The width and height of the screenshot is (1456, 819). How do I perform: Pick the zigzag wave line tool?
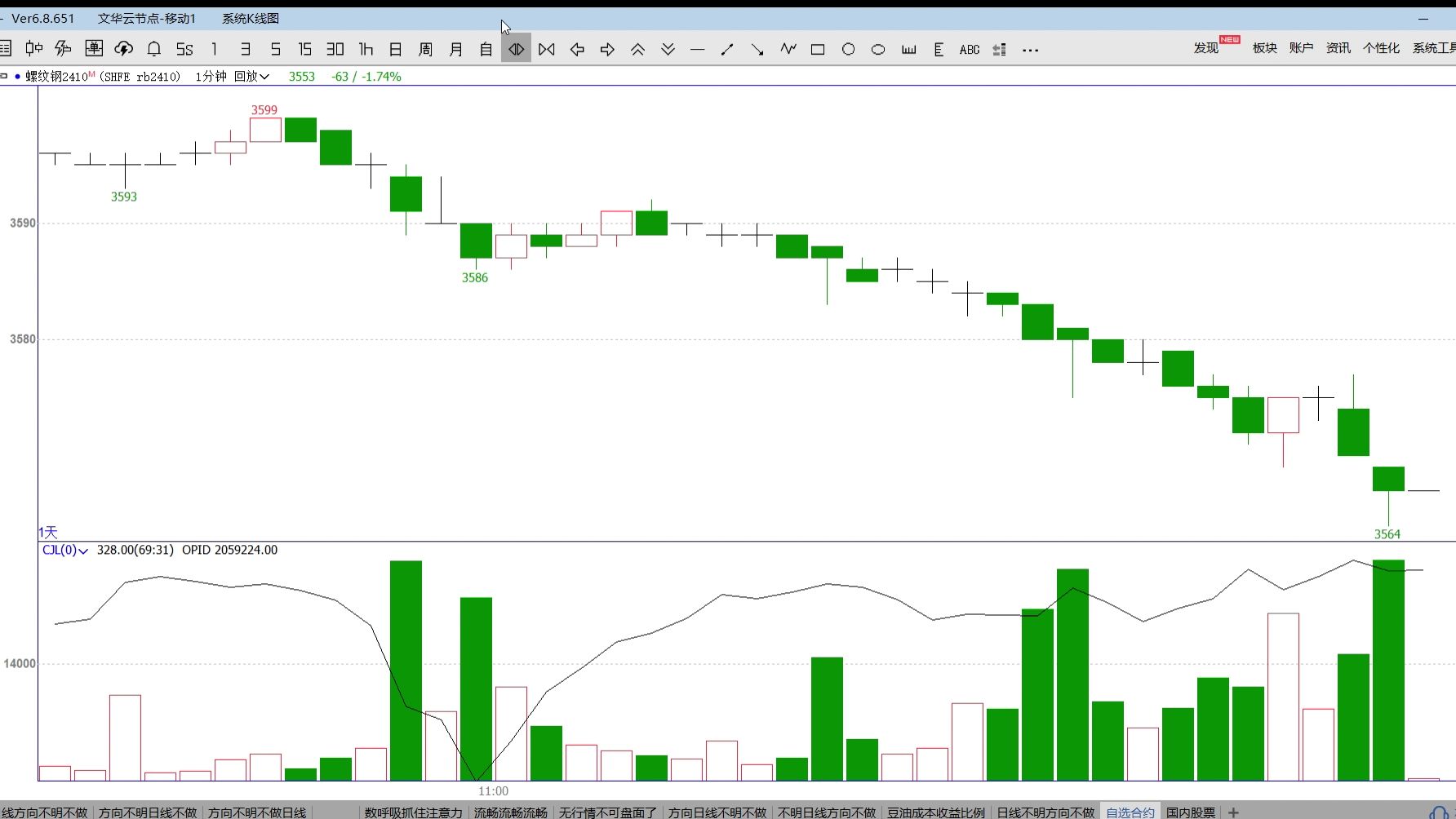pos(788,50)
